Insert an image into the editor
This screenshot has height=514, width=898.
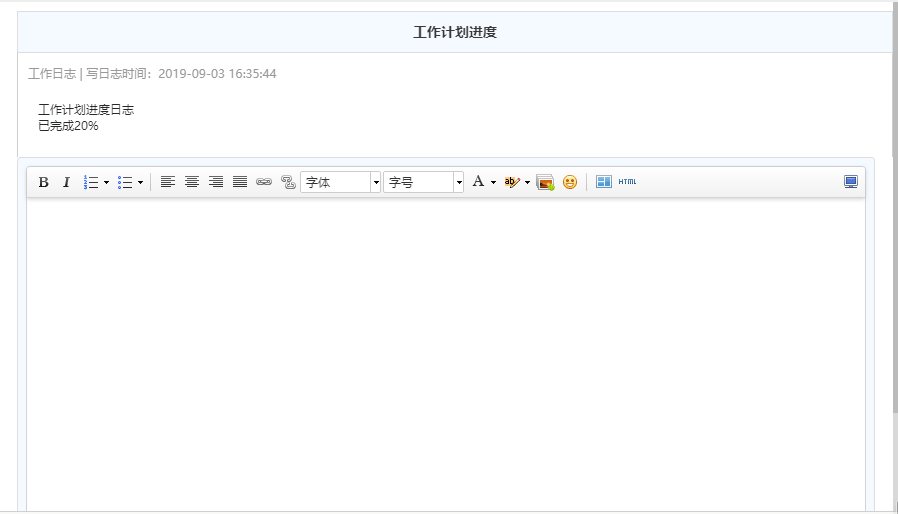[545, 182]
